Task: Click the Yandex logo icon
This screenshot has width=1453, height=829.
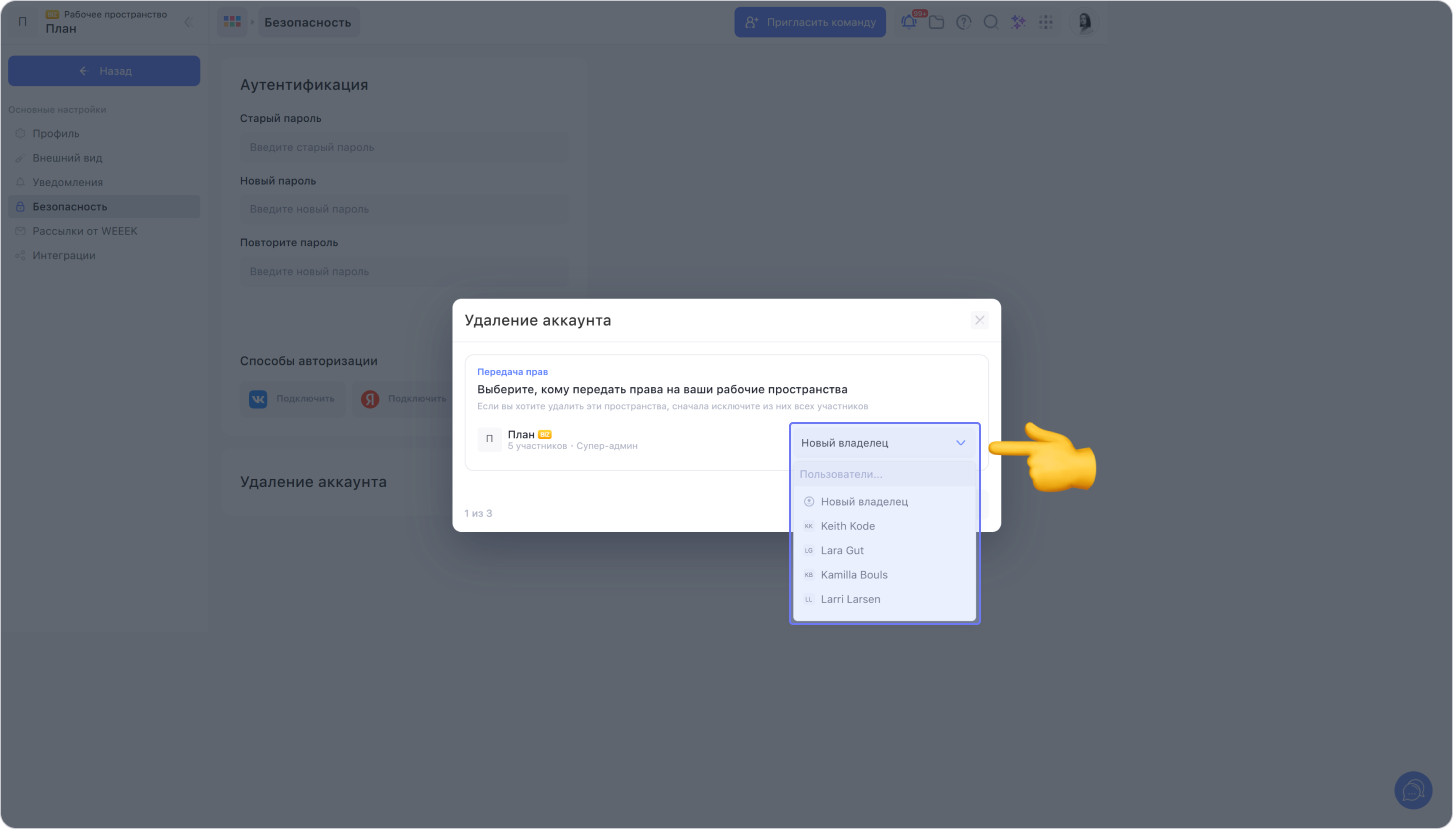Action: tap(370, 399)
